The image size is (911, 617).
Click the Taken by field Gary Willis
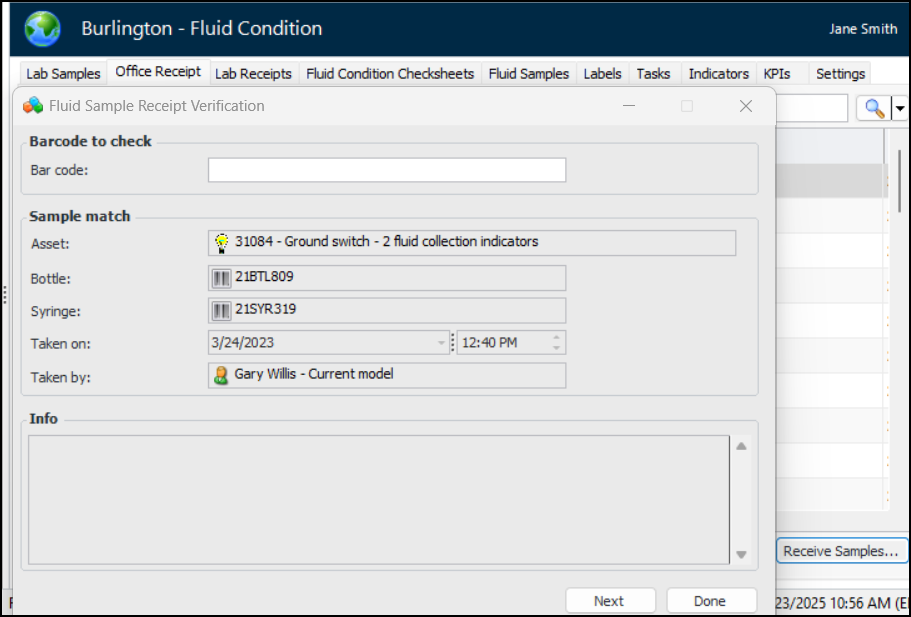[387, 375]
